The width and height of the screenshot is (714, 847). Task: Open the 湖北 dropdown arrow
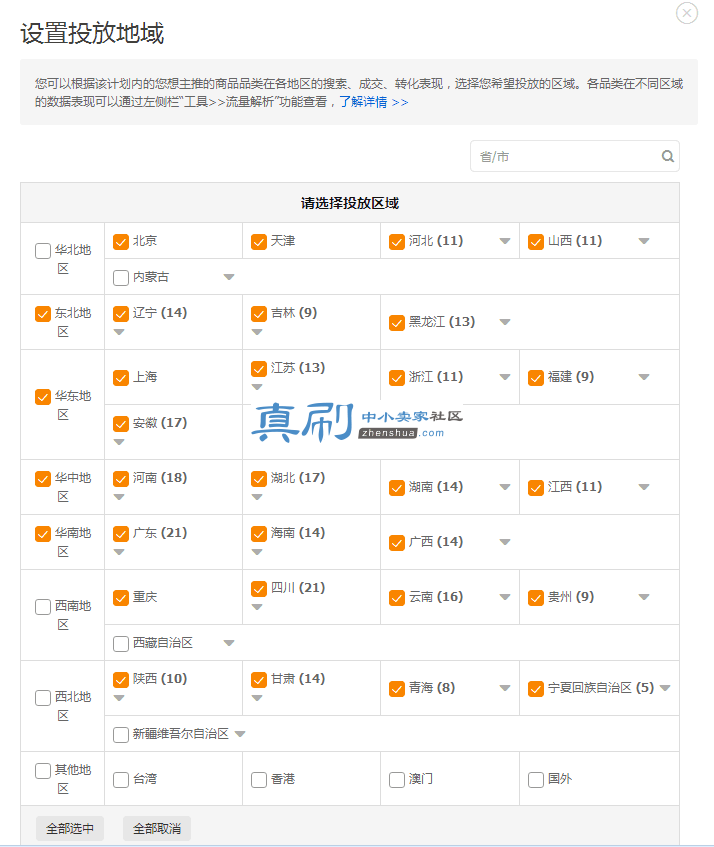(x=257, y=497)
